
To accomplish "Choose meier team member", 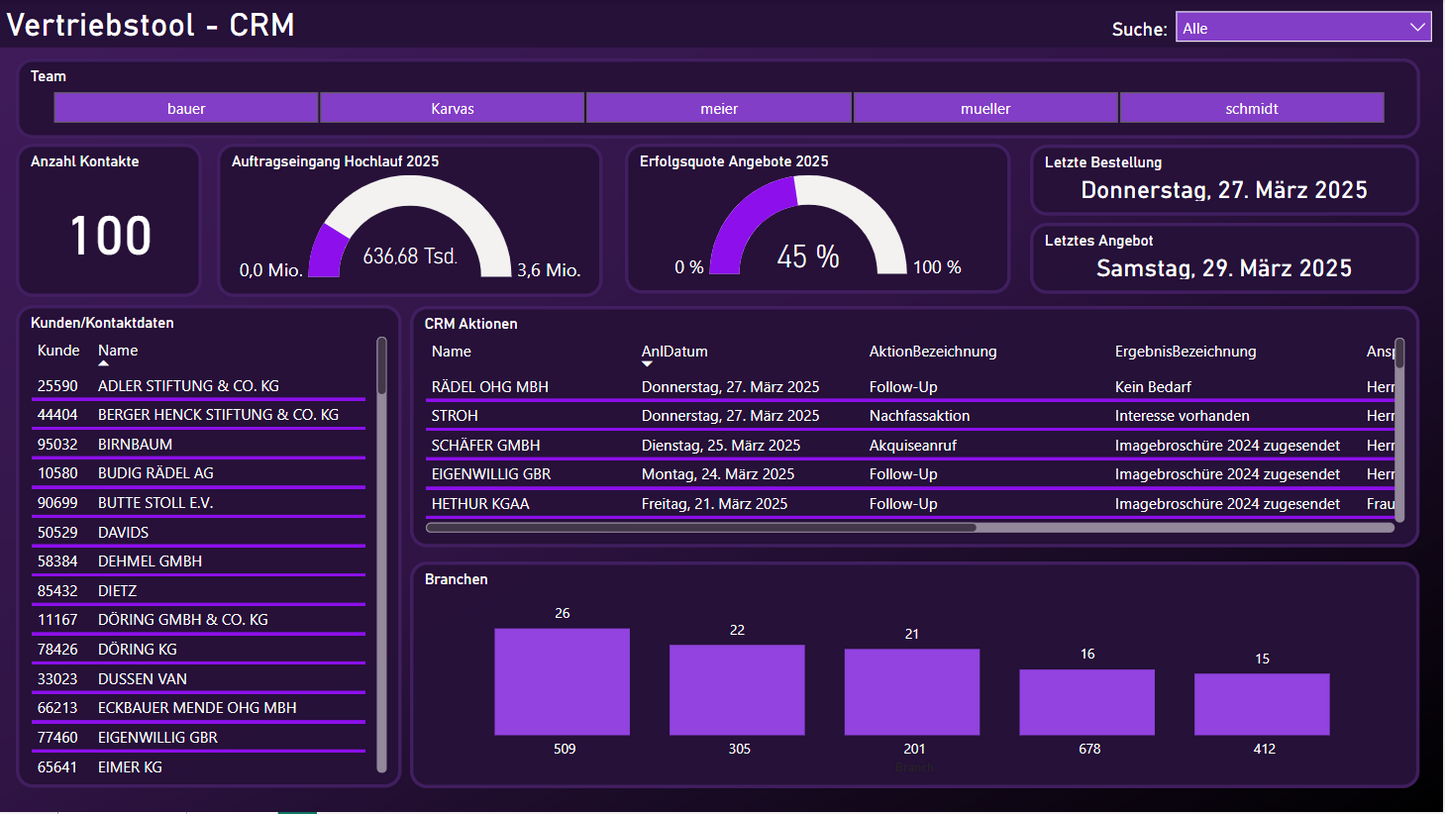I will coord(719,108).
